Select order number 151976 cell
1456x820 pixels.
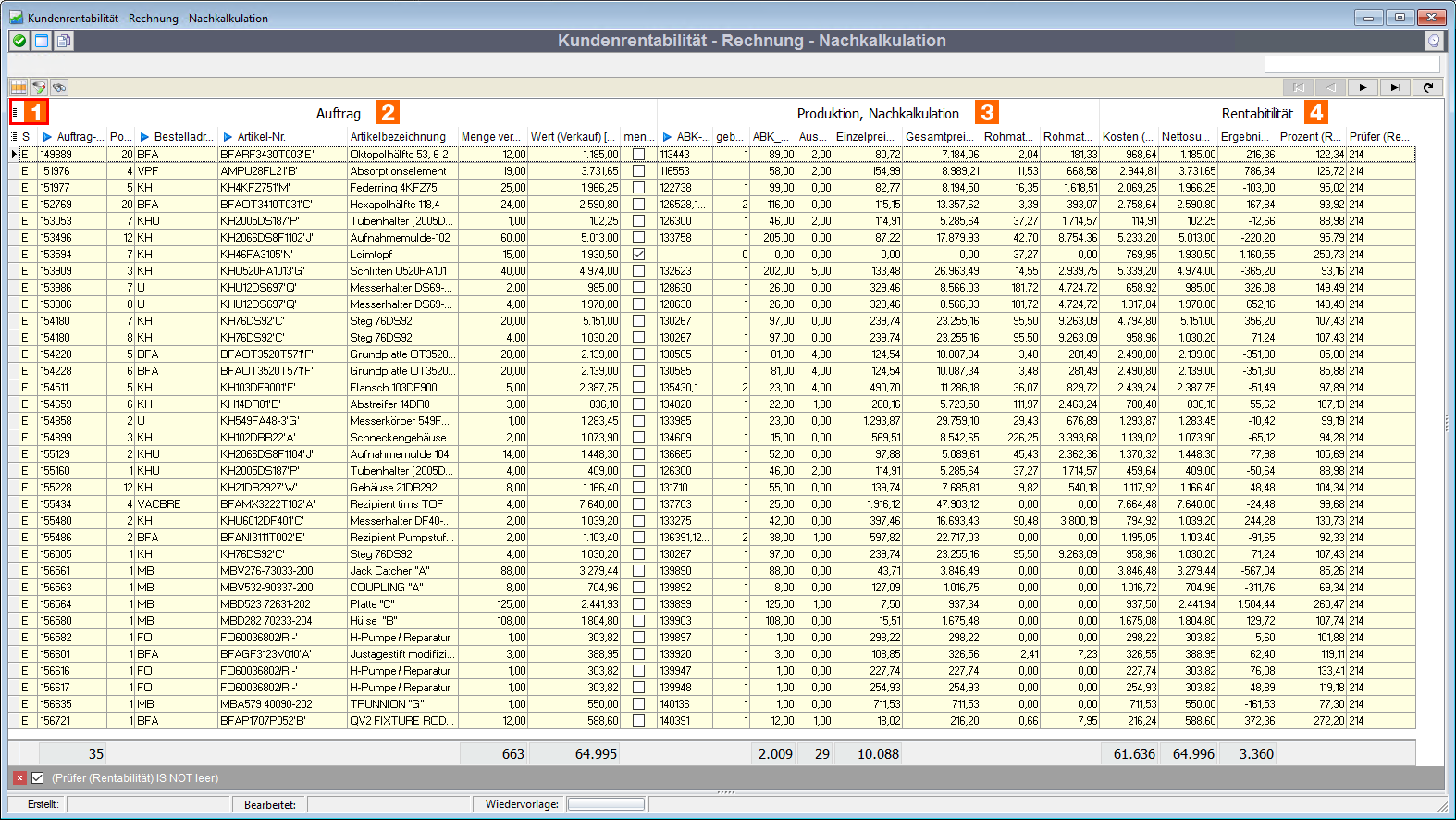point(72,171)
